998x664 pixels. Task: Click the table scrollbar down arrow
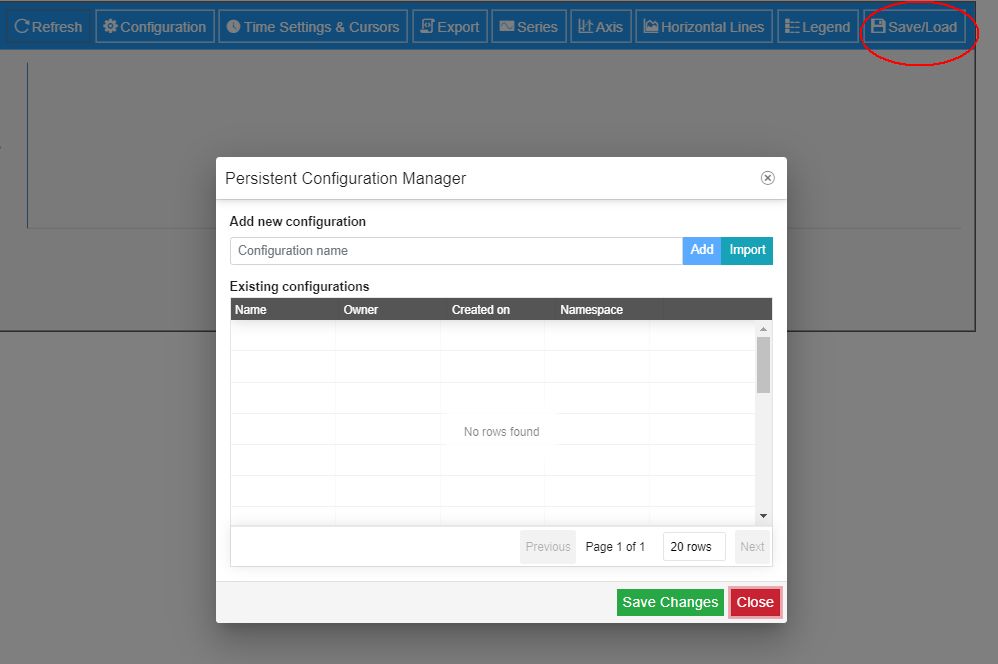pyautogui.click(x=763, y=515)
